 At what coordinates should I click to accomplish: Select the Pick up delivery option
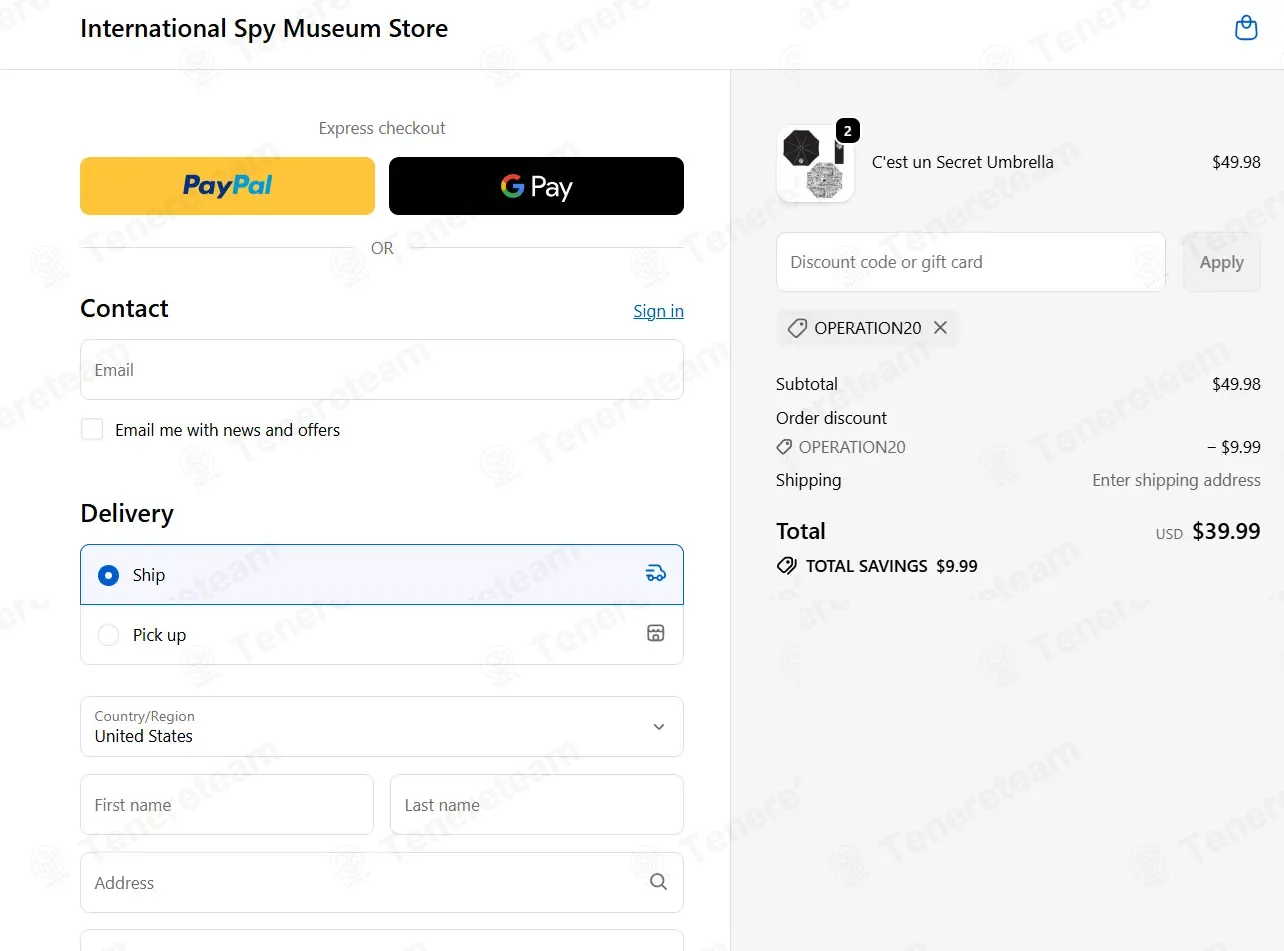(x=382, y=635)
